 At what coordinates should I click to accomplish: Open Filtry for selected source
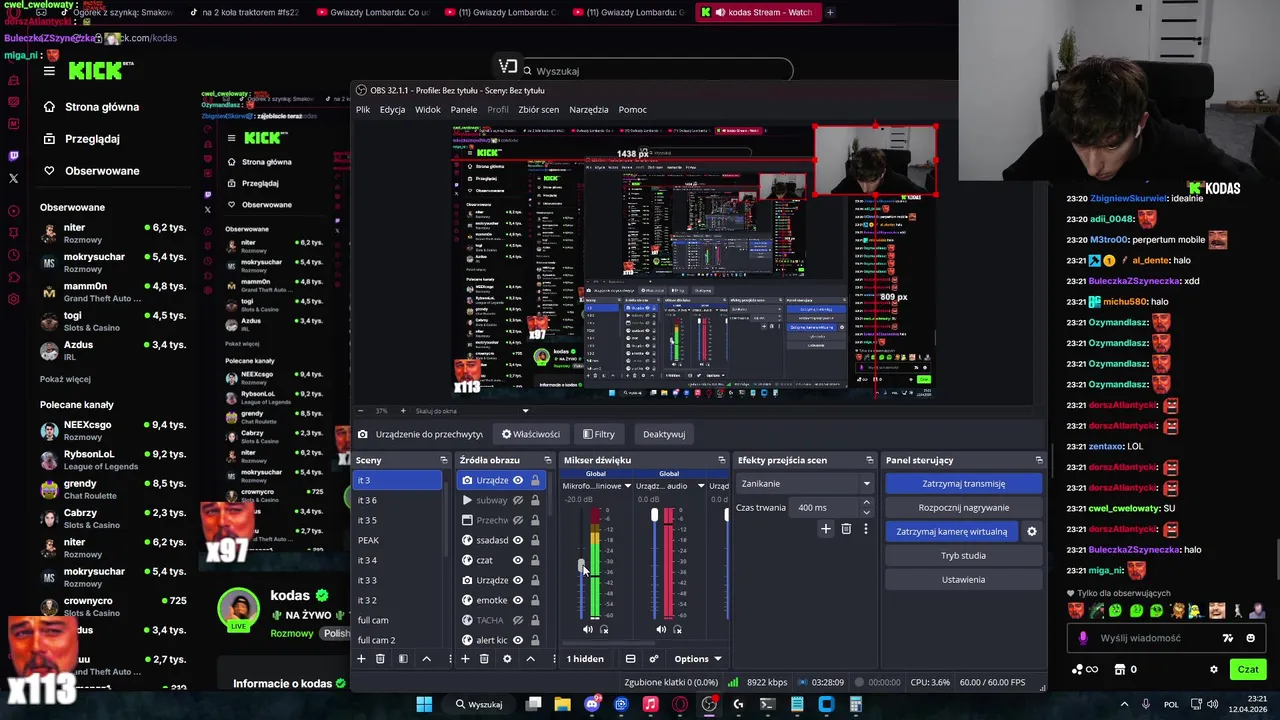tap(599, 434)
